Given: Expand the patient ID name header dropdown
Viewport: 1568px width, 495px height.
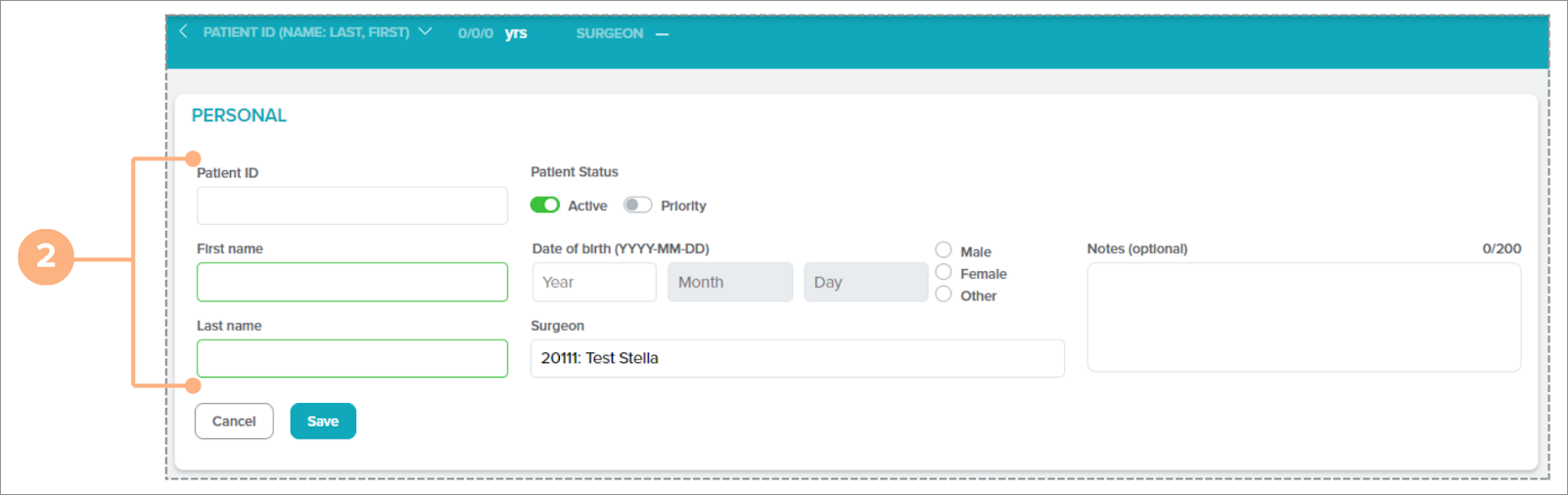Looking at the screenshot, I should pyautogui.click(x=425, y=31).
